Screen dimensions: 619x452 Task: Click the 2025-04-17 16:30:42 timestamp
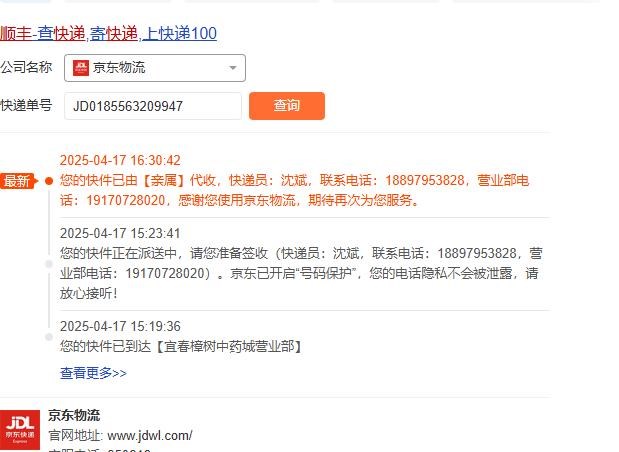120,160
